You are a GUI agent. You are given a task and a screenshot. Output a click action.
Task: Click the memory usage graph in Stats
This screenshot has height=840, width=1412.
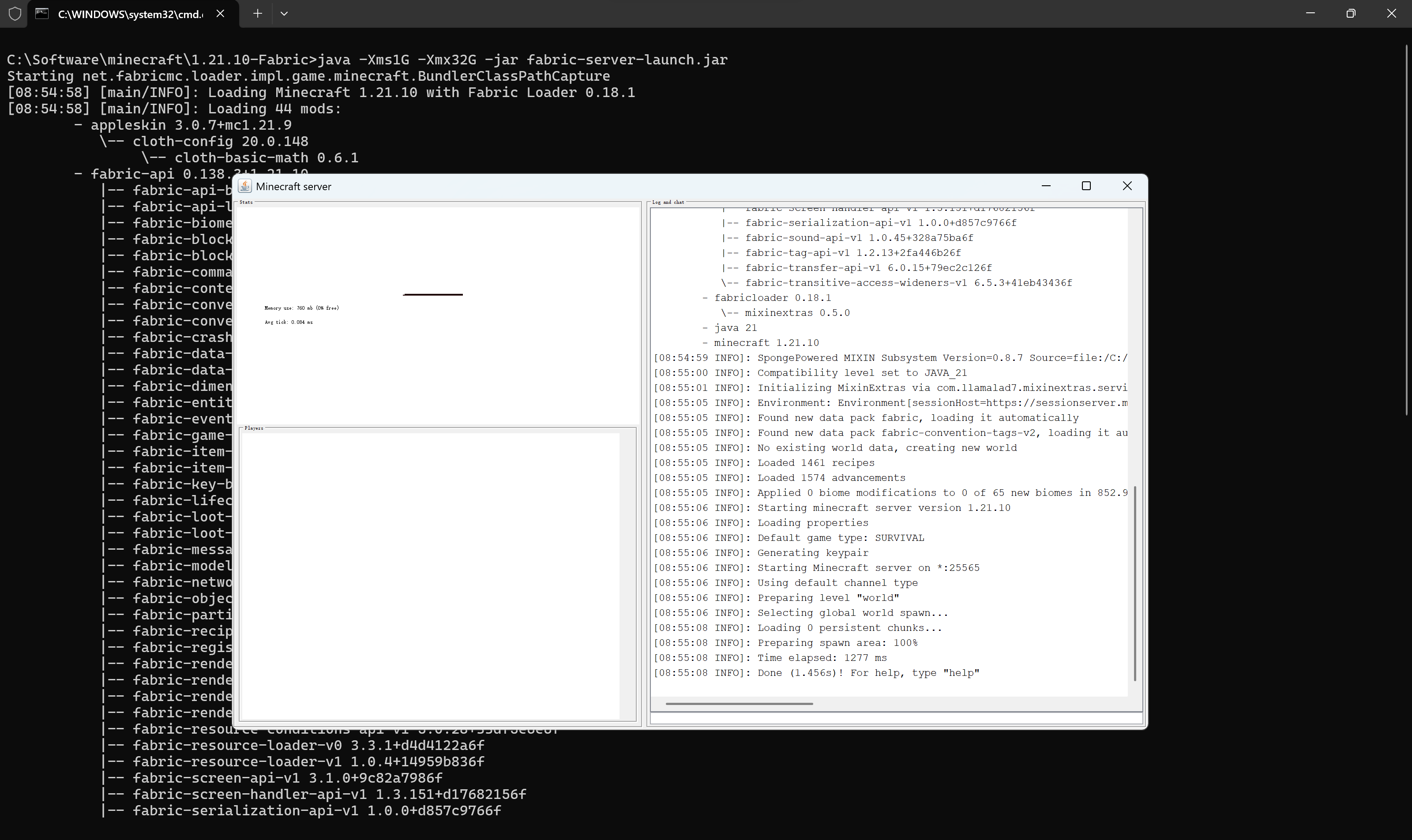[x=432, y=294]
